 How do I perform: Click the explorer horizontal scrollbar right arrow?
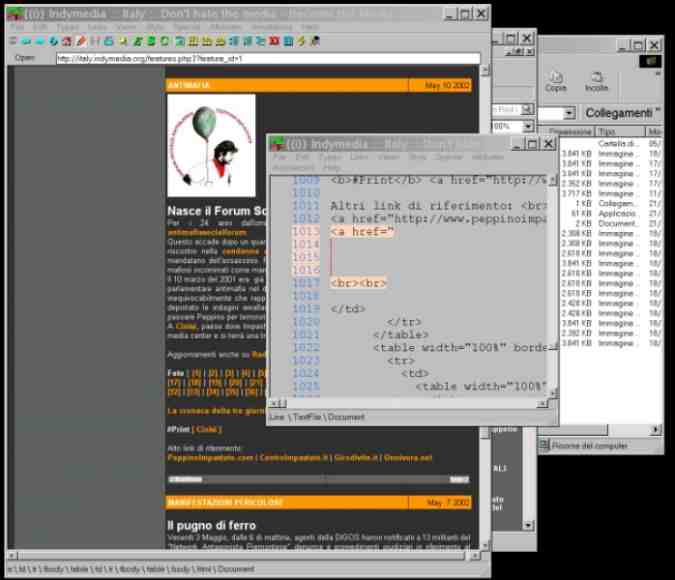(656, 429)
